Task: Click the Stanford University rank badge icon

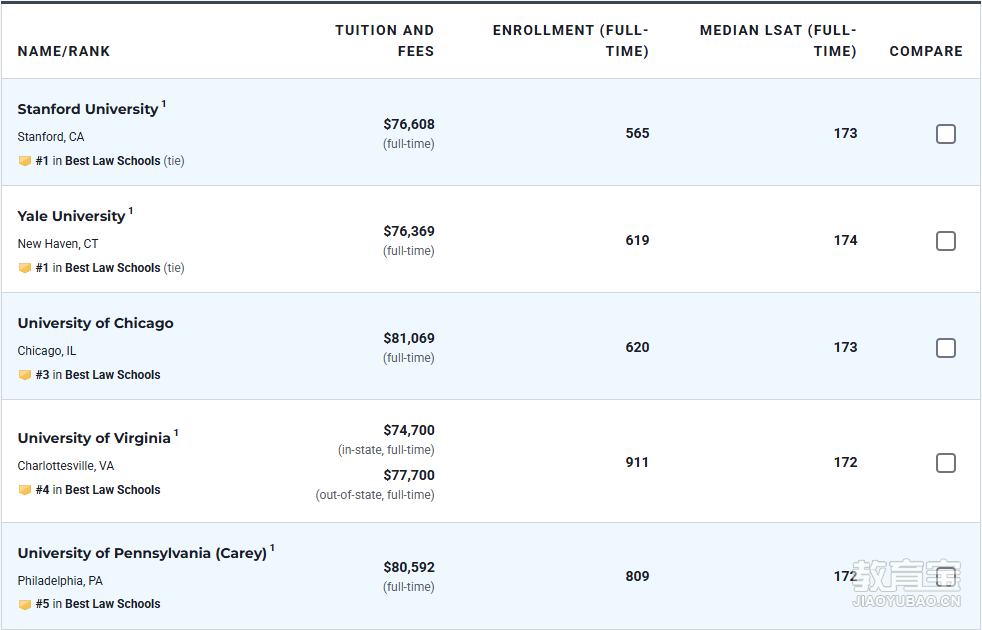Action: tap(25, 161)
